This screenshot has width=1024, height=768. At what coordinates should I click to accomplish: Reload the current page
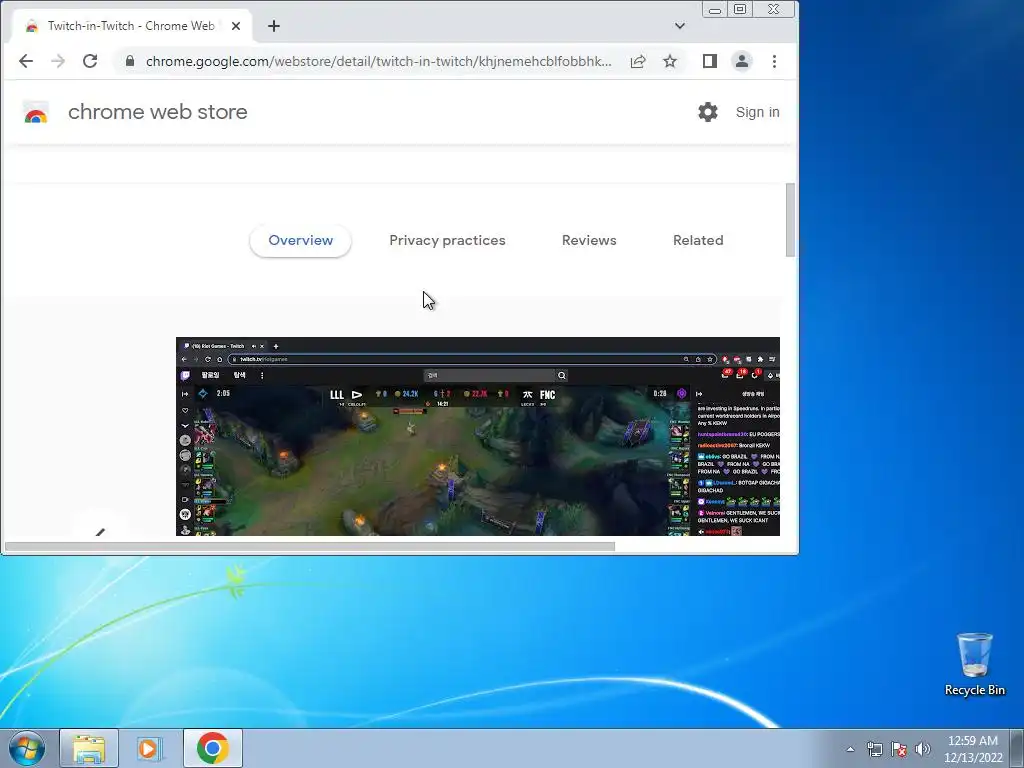coord(90,61)
